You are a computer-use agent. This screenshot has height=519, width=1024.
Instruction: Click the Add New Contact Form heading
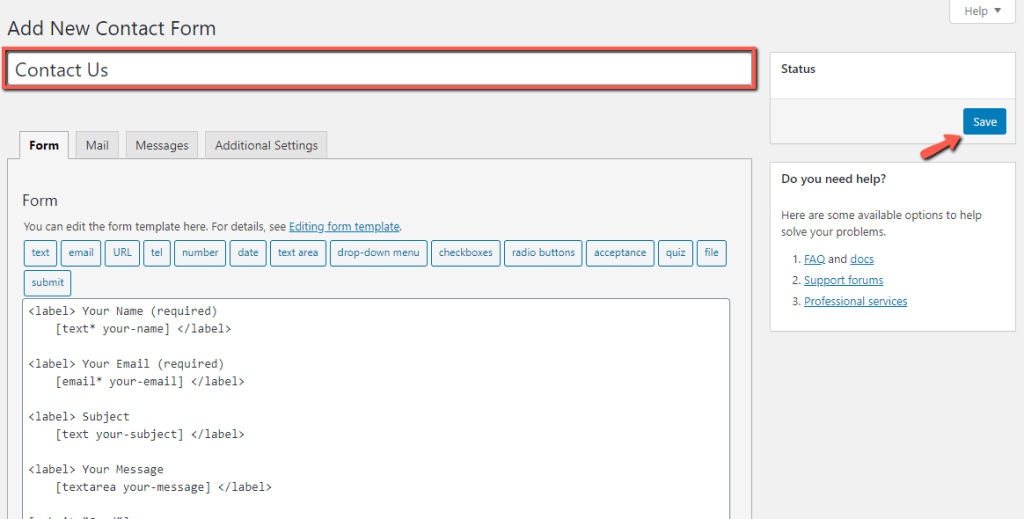(x=112, y=28)
